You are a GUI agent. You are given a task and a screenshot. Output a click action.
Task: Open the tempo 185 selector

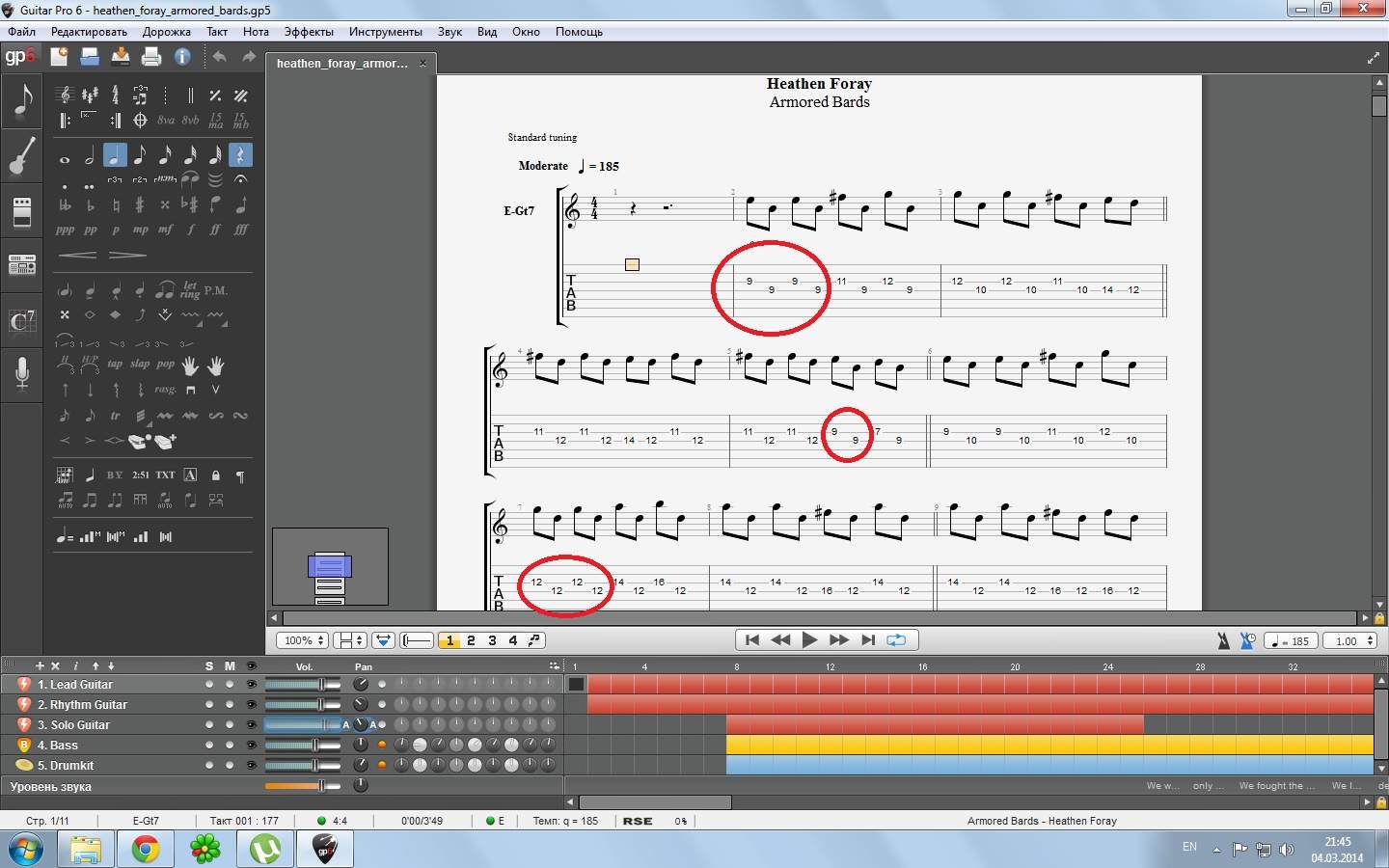point(1290,640)
